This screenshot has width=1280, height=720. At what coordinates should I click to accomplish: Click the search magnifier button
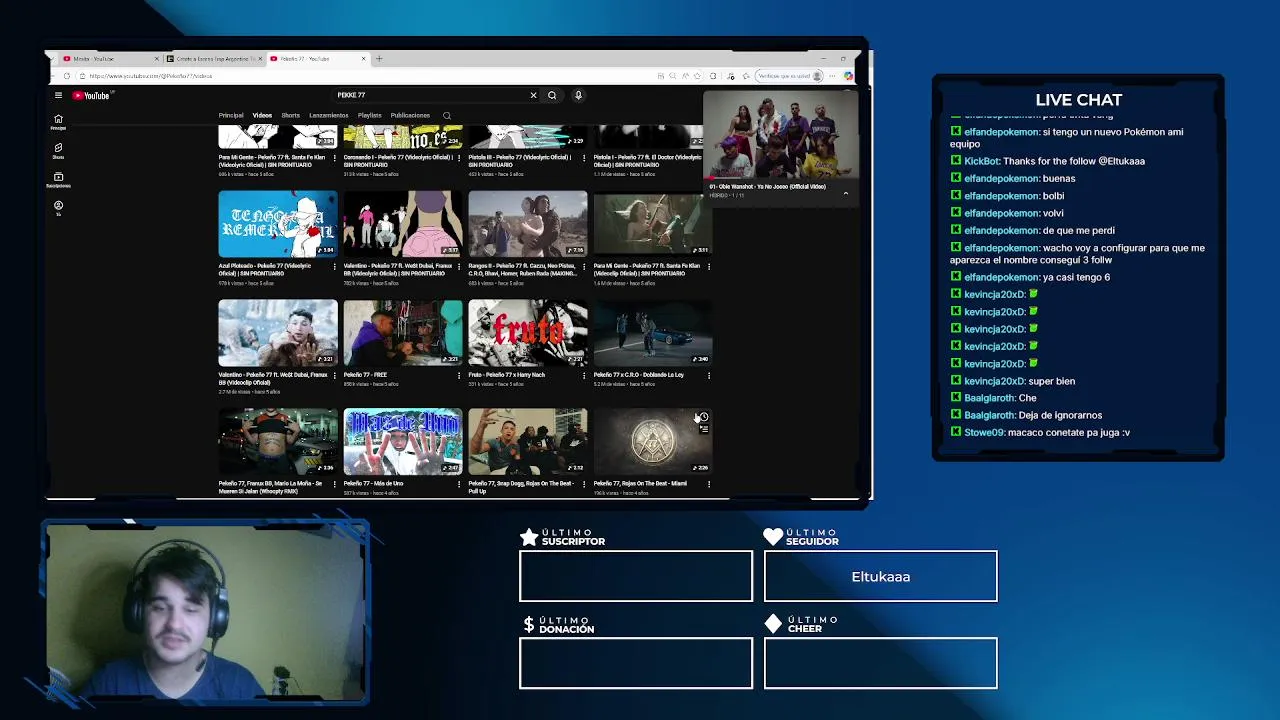click(552, 95)
